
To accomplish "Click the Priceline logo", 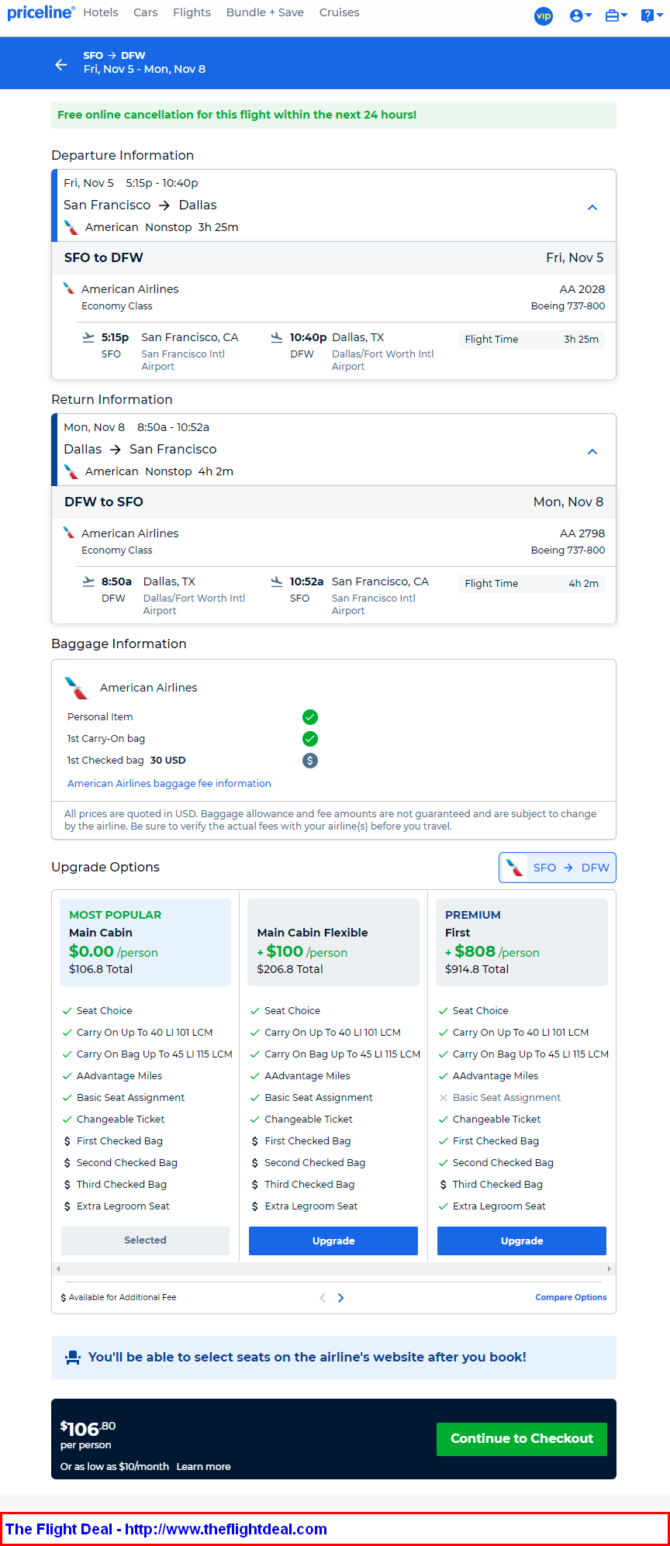I will click(40, 13).
